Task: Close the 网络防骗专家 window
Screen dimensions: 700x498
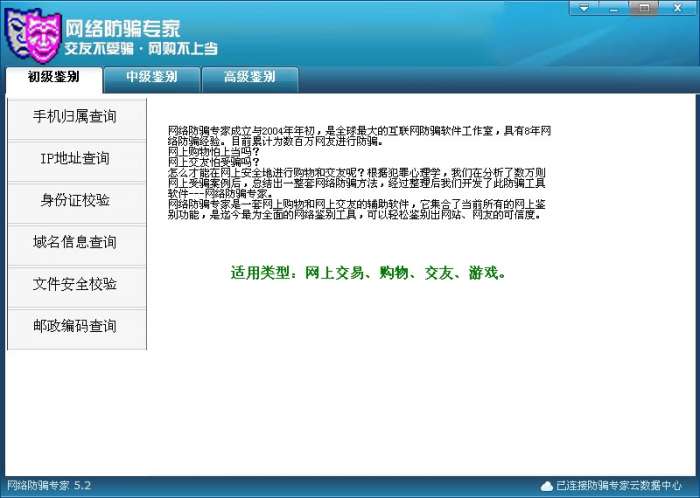Action: 678,8
